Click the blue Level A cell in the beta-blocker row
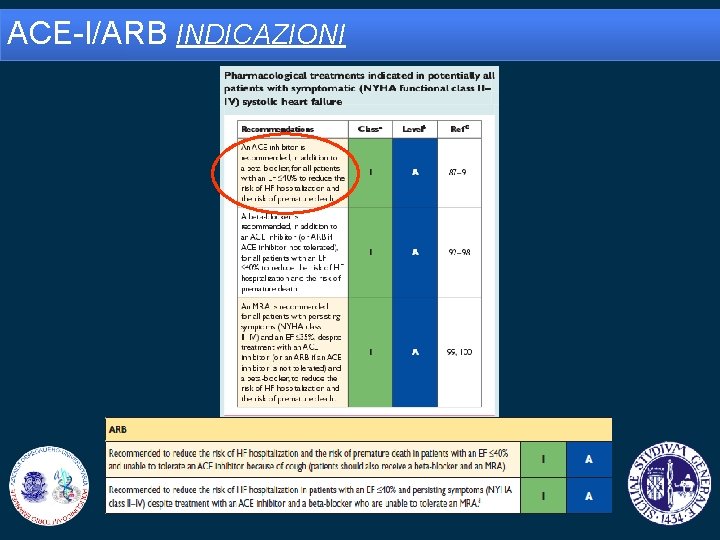 pyautogui.click(x=415, y=252)
